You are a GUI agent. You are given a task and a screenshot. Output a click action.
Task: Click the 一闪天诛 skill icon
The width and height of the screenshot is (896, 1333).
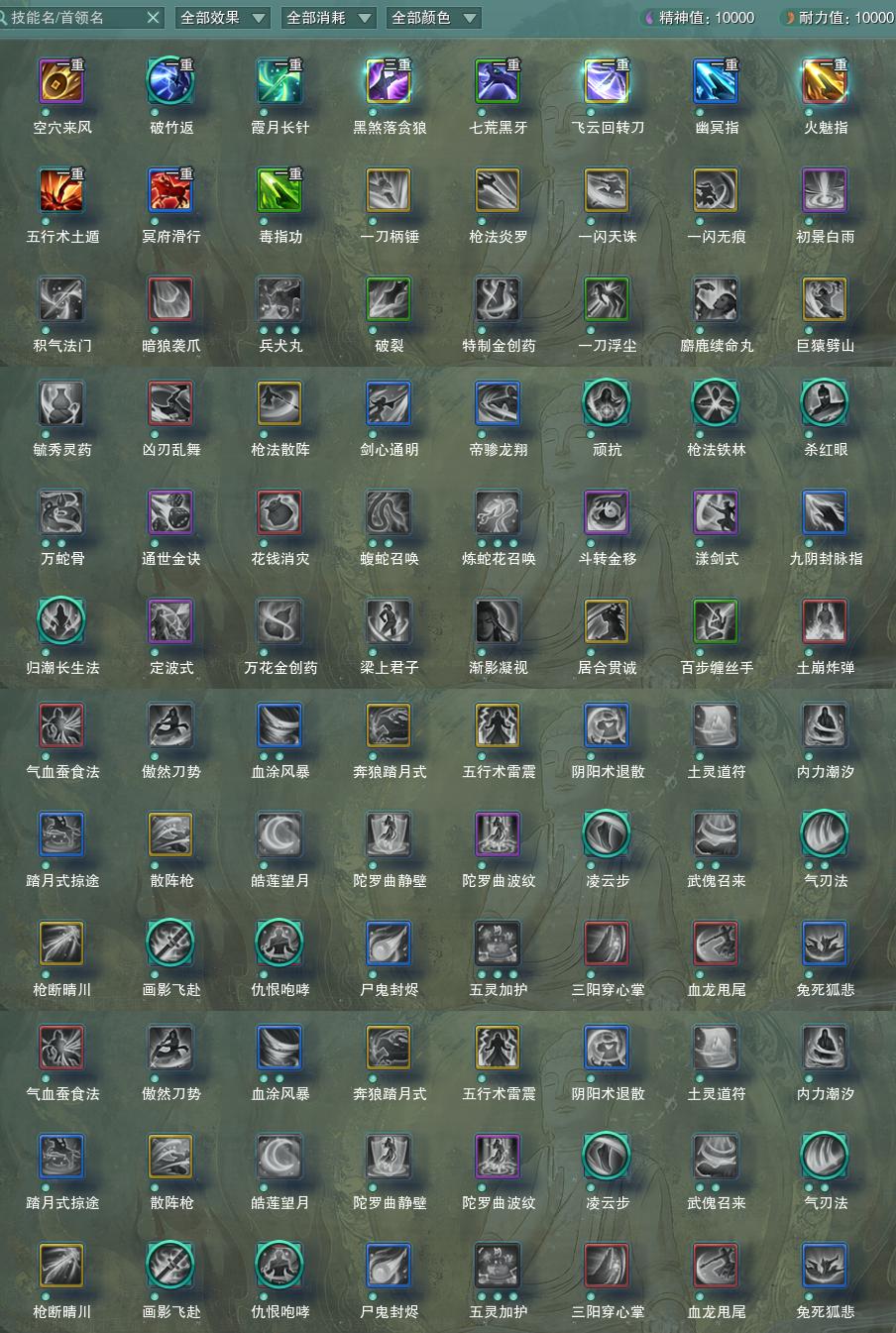pos(608,190)
